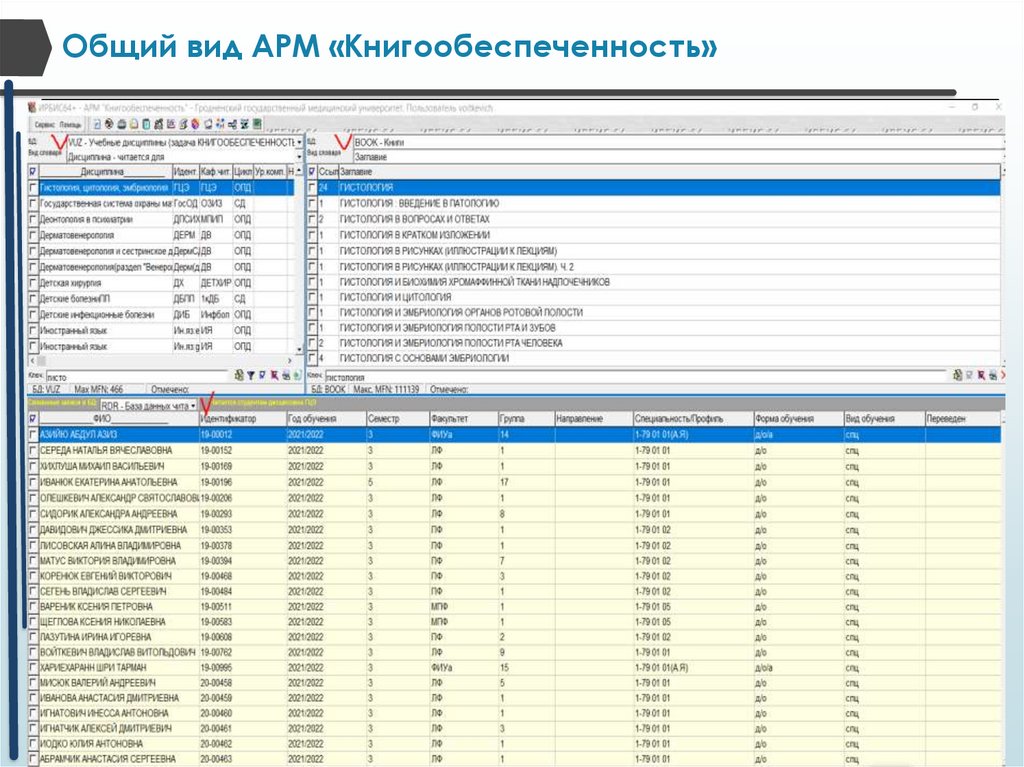The height and width of the screenshot is (767, 1024).
Task: Open the Дисциплина - читается для dictionary dropdown
Action: (299, 156)
